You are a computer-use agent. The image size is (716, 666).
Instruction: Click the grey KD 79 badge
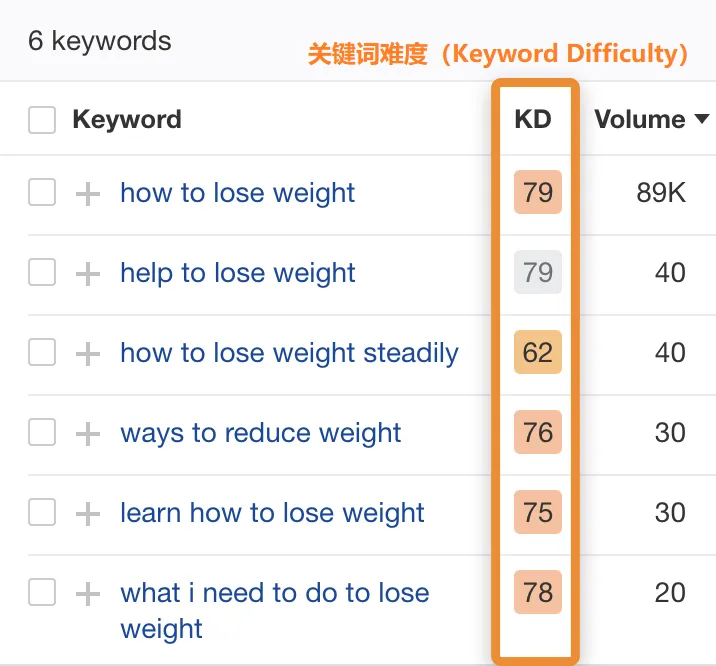(538, 273)
